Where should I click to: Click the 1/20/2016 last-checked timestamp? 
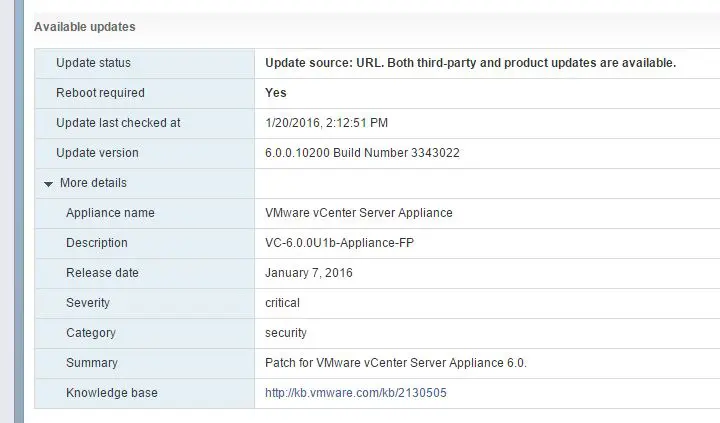coord(326,123)
